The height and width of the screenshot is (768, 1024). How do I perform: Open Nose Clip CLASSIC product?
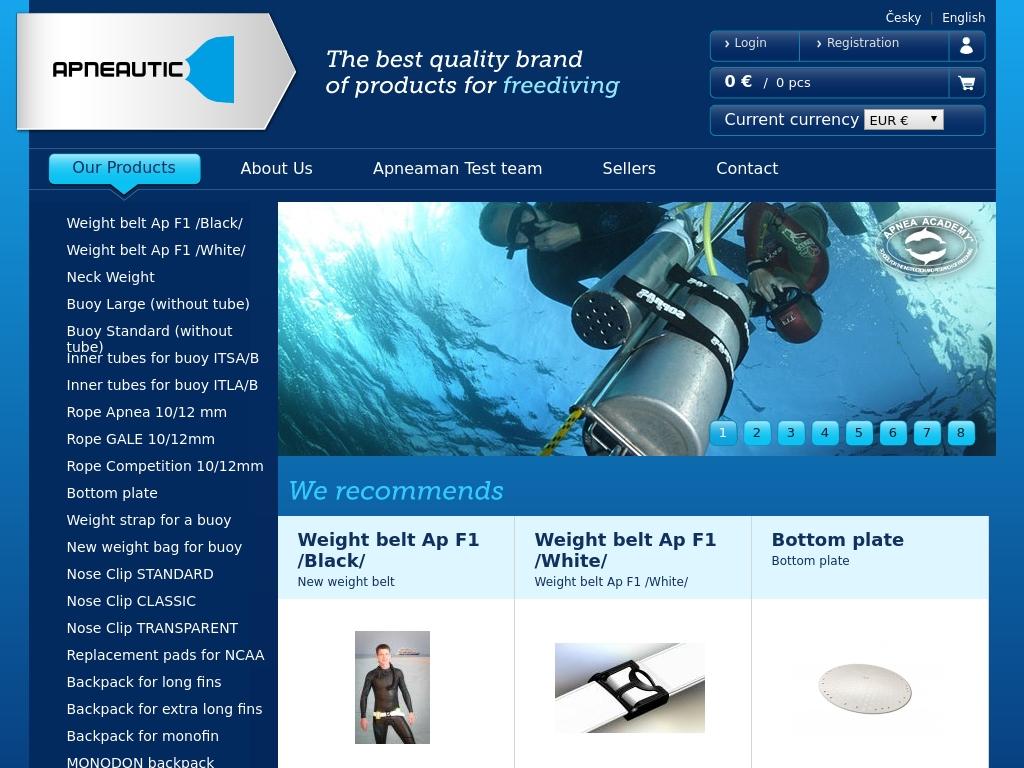point(131,601)
